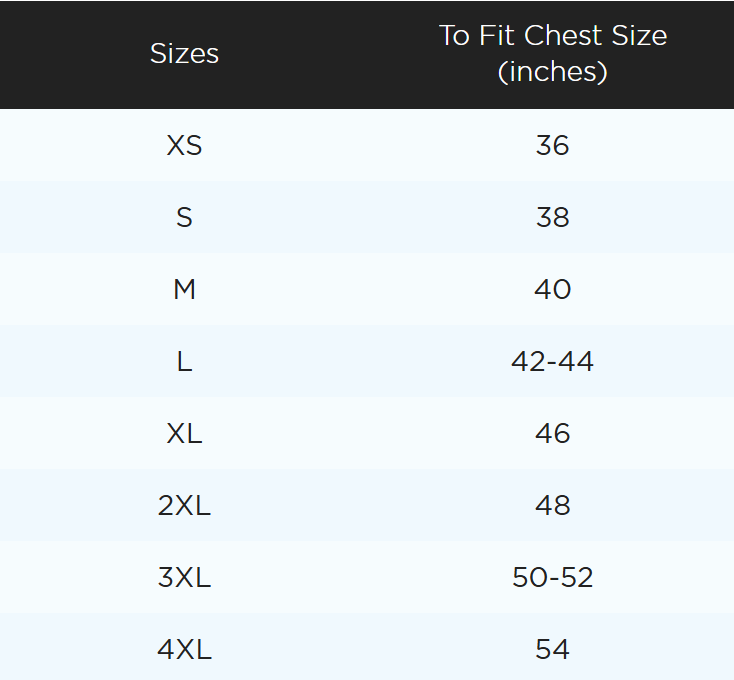Choose the L size cell
The height and width of the screenshot is (680, 734).
(x=184, y=362)
